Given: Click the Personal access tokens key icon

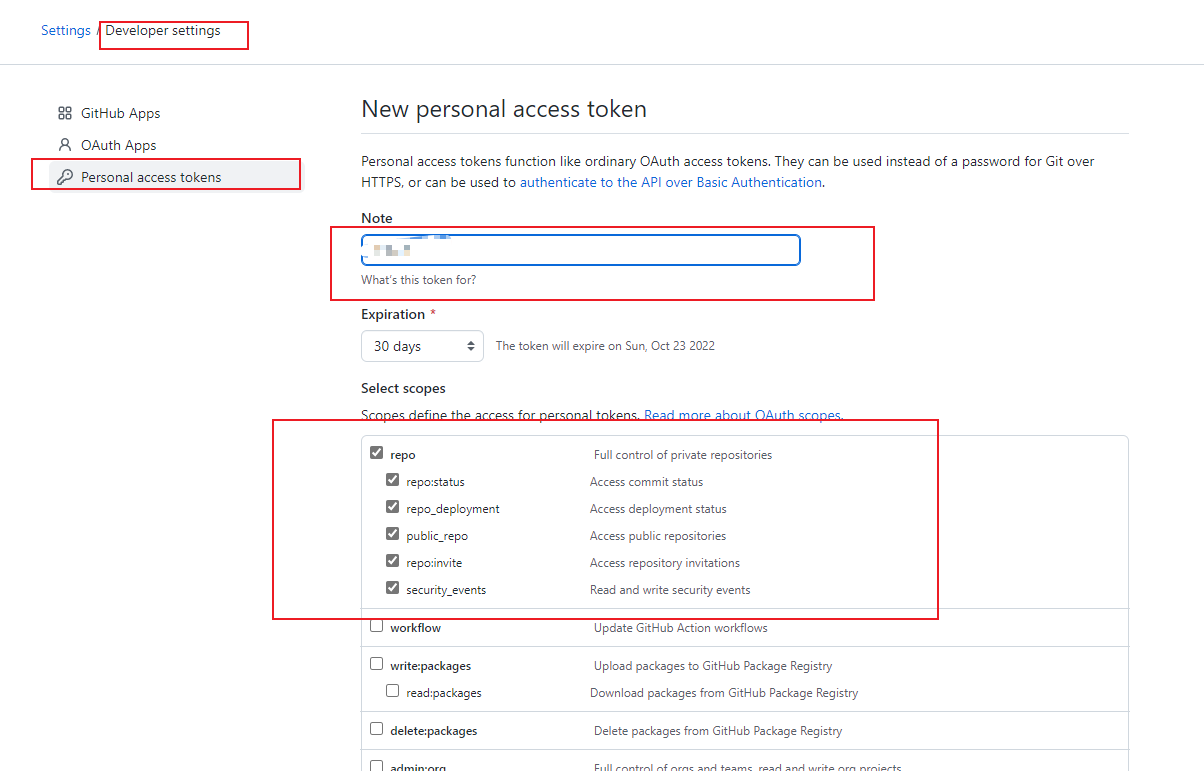Looking at the screenshot, I should click(x=65, y=177).
